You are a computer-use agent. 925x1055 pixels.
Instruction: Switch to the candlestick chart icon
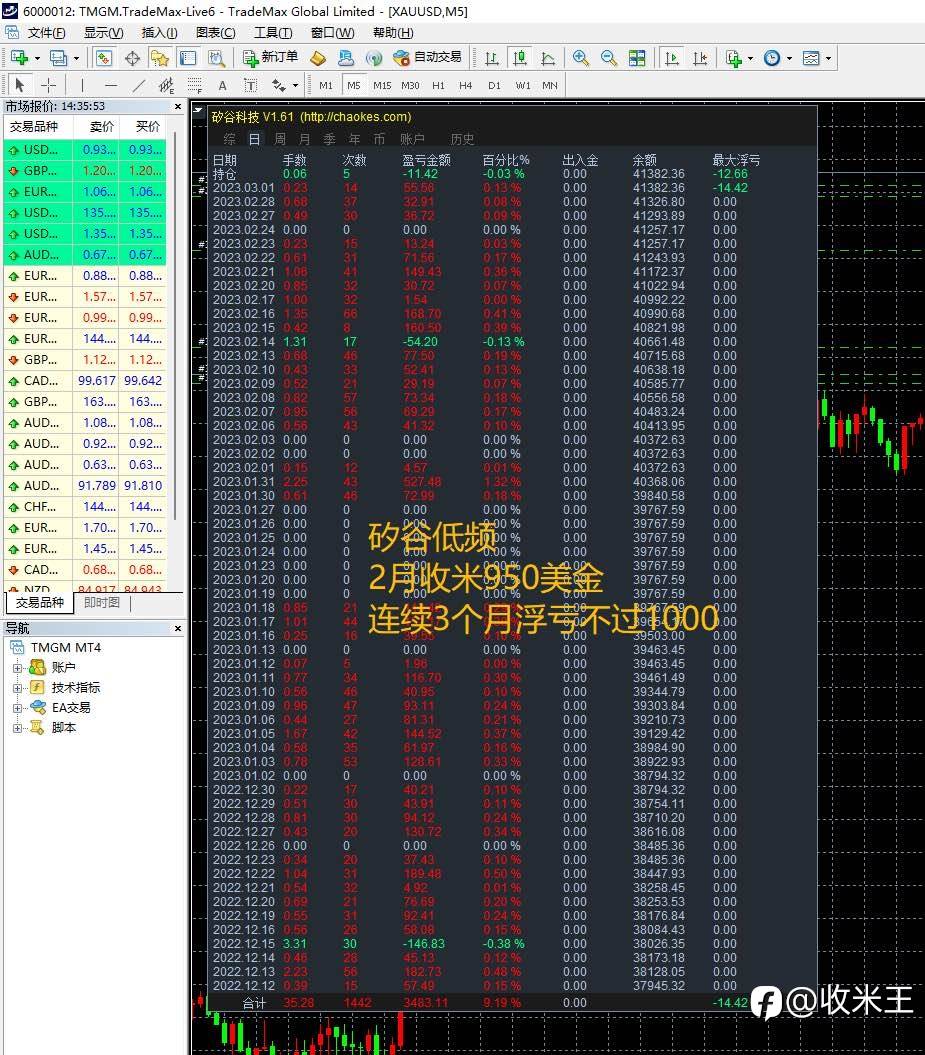tap(520, 58)
